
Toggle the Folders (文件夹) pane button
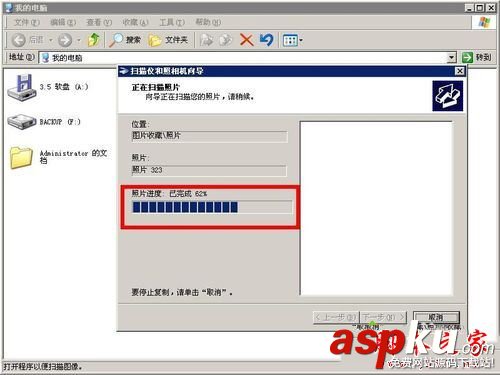168,40
